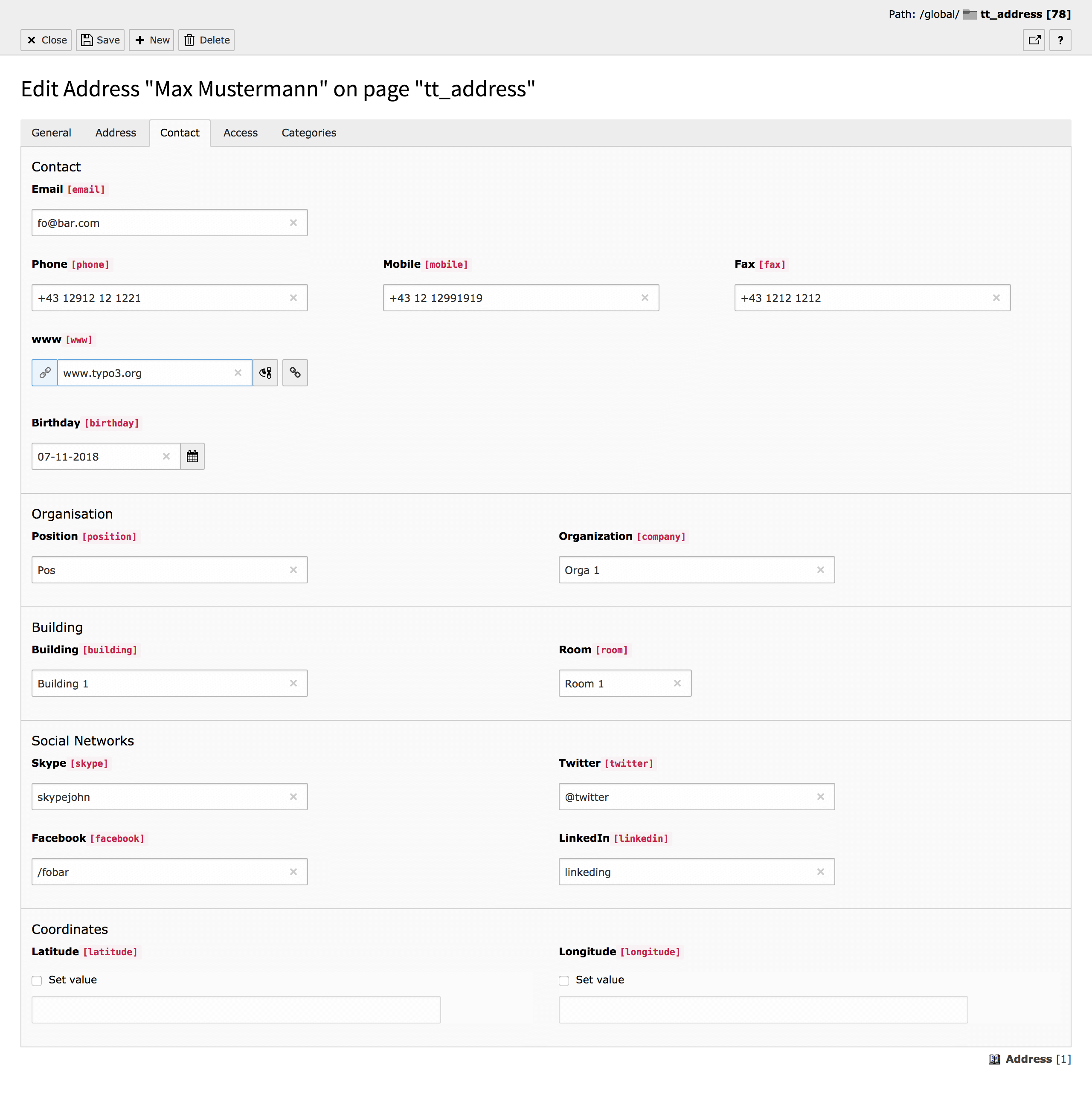
Task: Enable Set value for Latitude
Action: pos(37,980)
